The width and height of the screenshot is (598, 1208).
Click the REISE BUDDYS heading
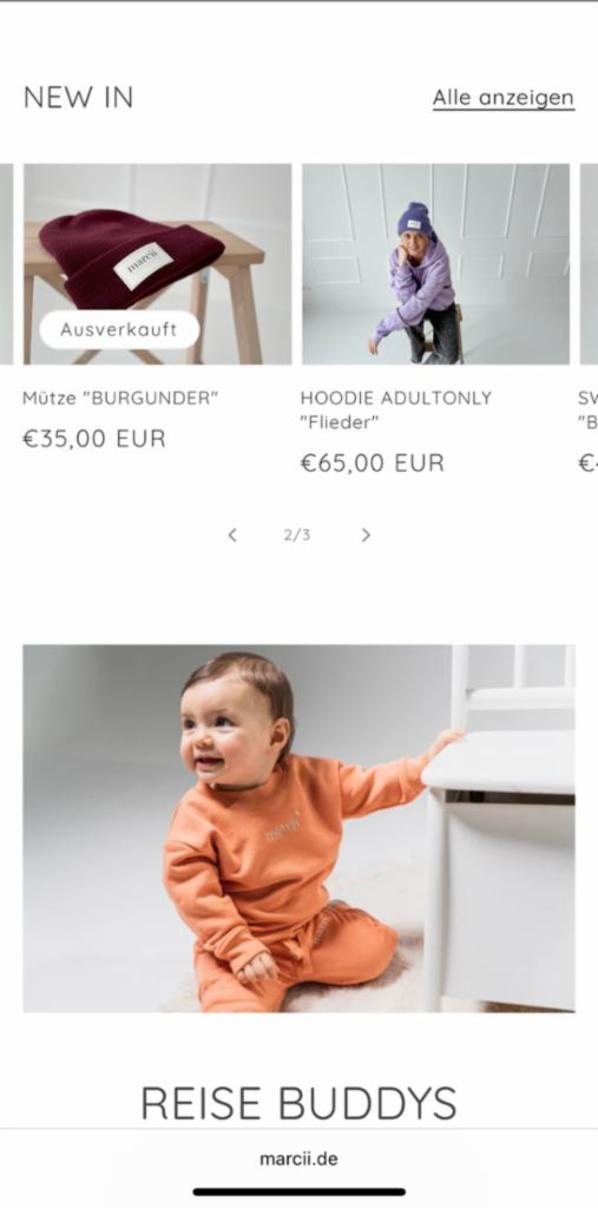(x=299, y=1103)
